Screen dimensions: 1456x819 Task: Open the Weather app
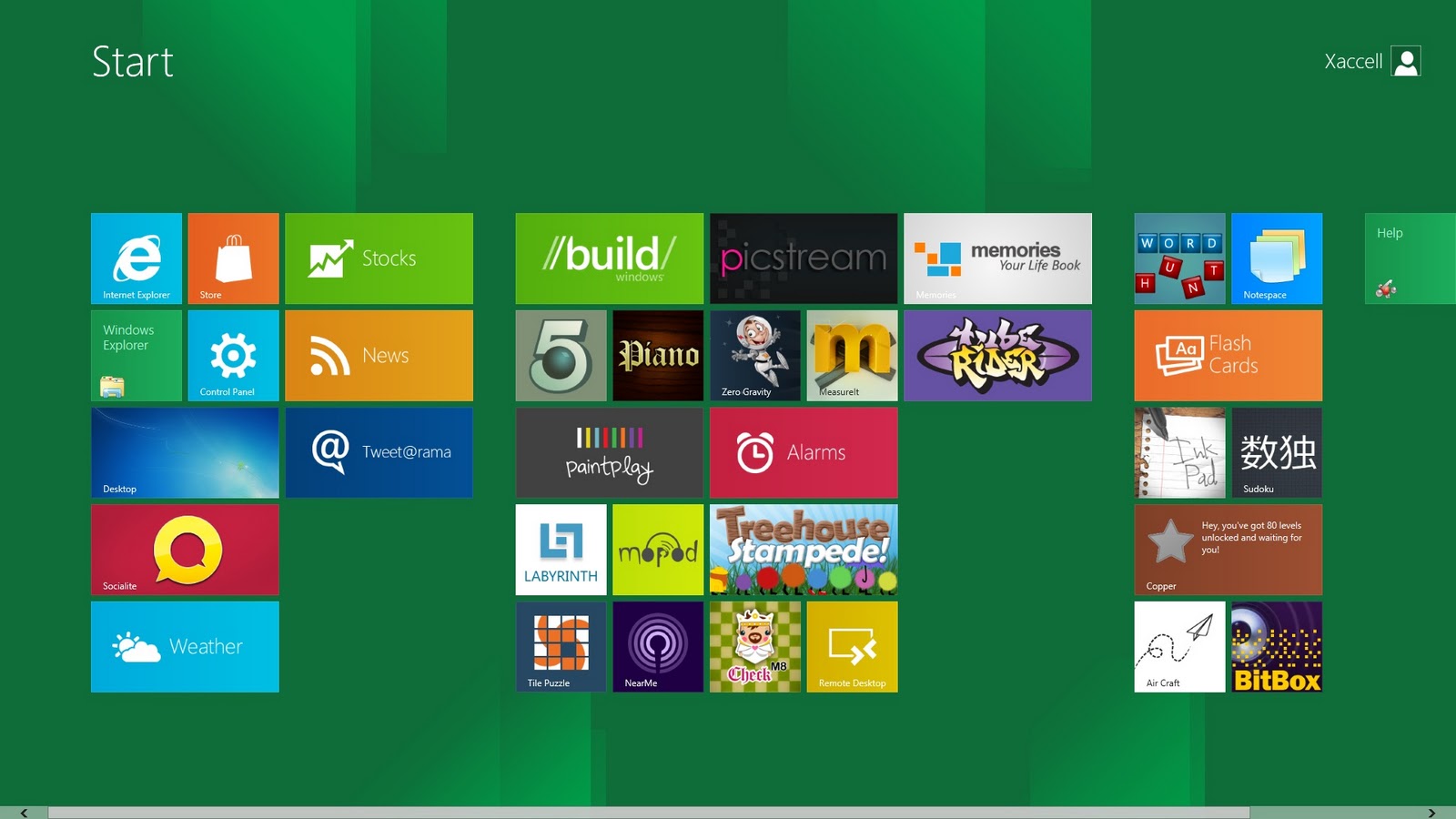point(184,646)
